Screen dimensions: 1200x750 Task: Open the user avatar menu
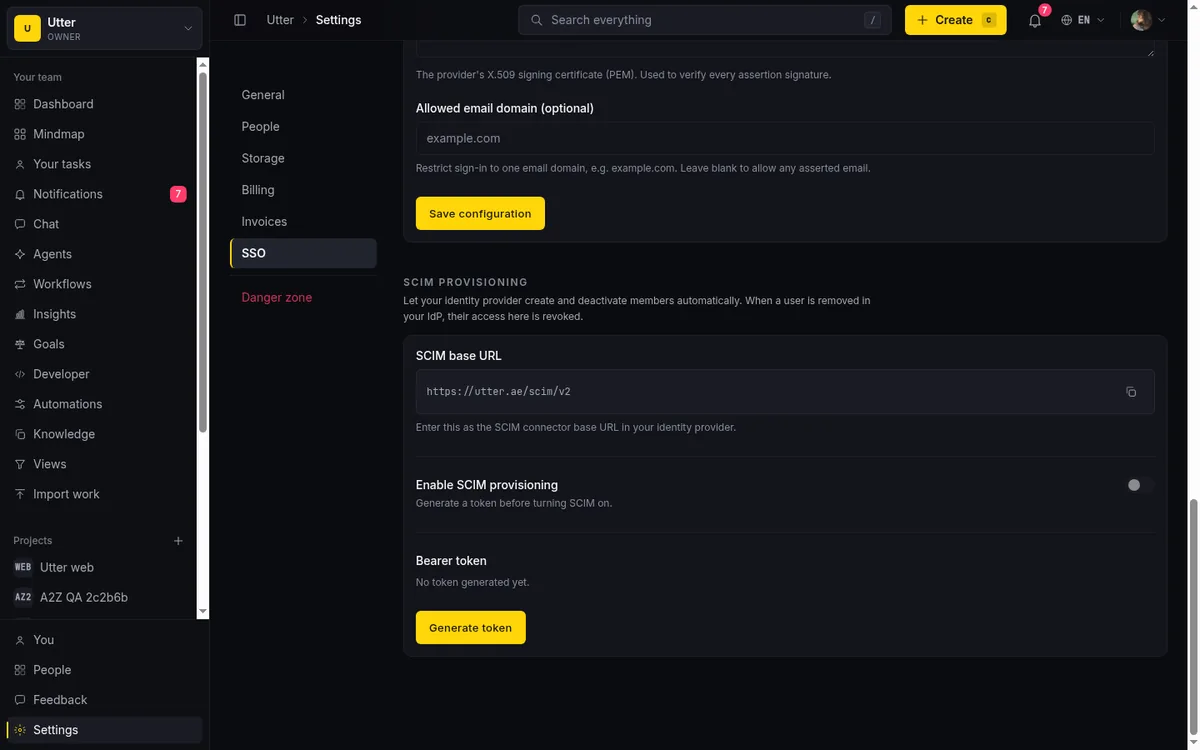coord(1148,20)
